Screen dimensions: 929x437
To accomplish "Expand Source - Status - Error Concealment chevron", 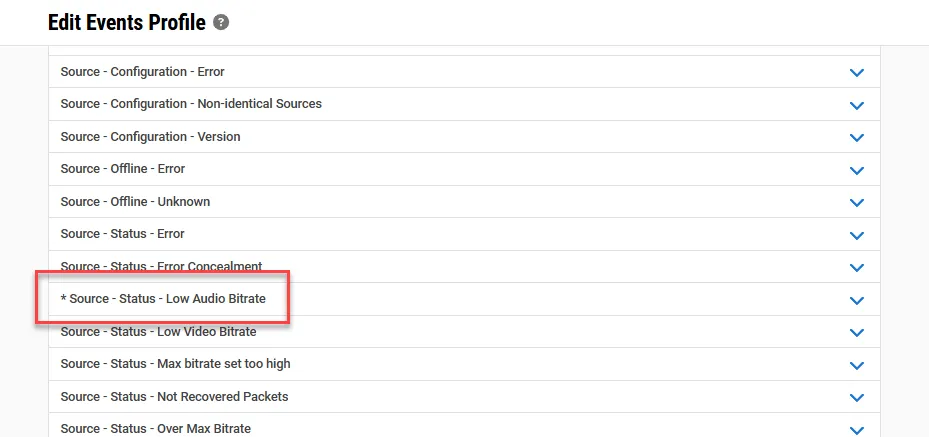I will click(857, 268).
